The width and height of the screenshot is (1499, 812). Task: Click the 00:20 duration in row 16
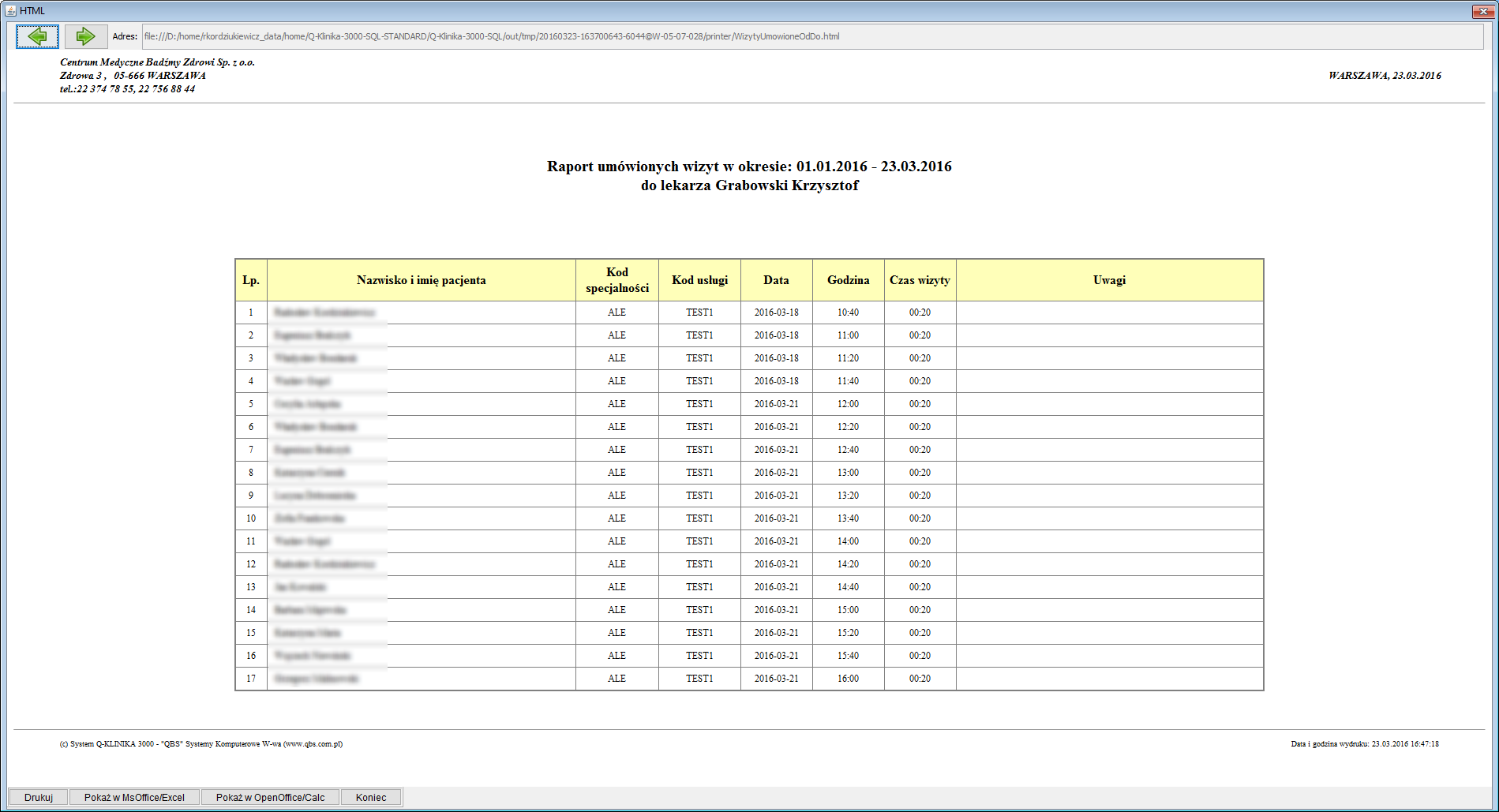(x=920, y=656)
